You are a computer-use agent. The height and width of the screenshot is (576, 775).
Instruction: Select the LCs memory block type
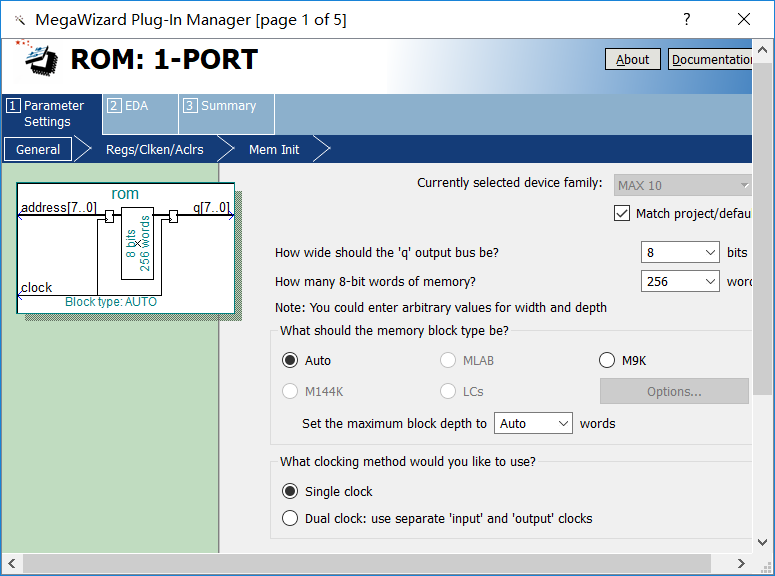pyautogui.click(x=448, y=392)
